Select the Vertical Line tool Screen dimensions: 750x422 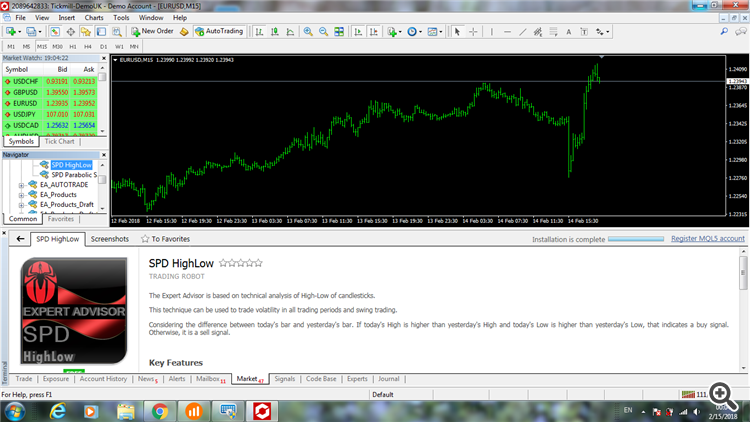[491, 32]
